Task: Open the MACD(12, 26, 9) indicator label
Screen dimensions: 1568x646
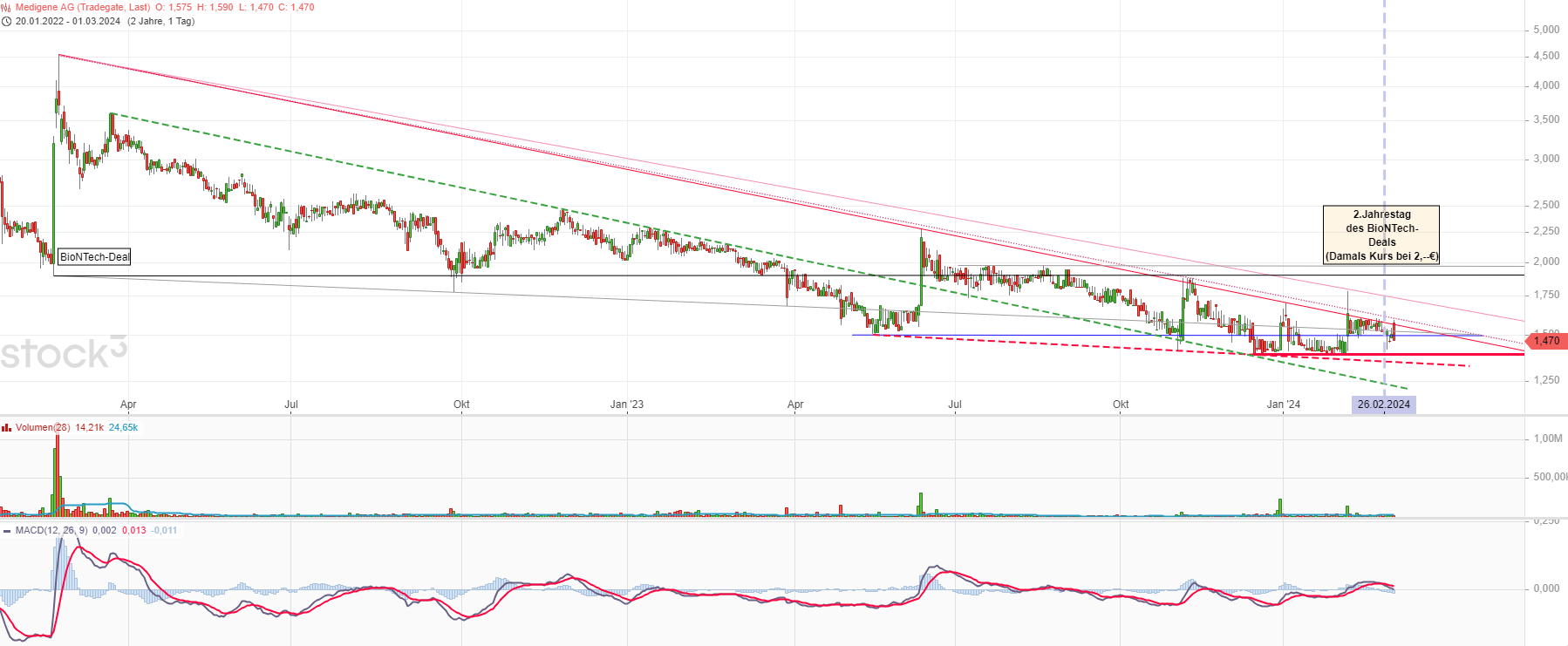Action: [51, 530]
